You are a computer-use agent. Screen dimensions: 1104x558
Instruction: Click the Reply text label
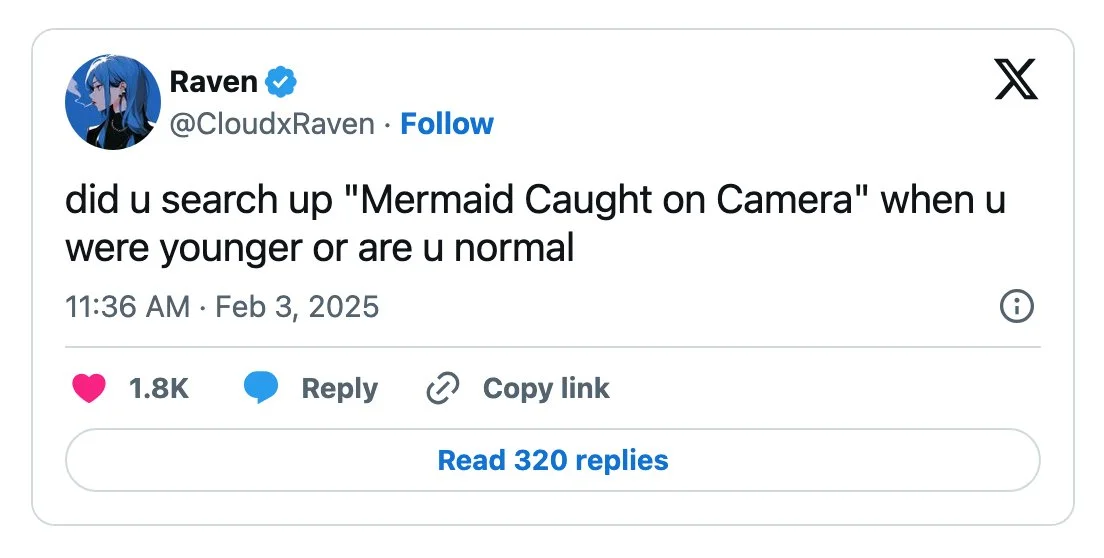[339, 388]
